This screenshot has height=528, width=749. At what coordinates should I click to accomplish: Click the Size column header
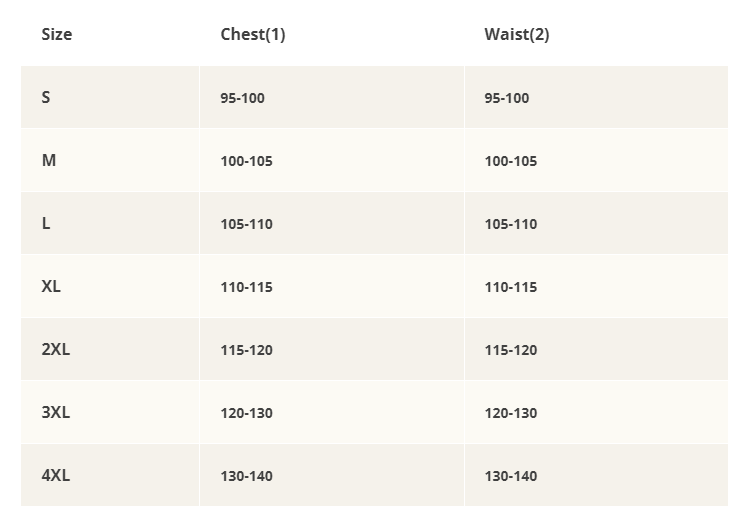pos(56,34)
